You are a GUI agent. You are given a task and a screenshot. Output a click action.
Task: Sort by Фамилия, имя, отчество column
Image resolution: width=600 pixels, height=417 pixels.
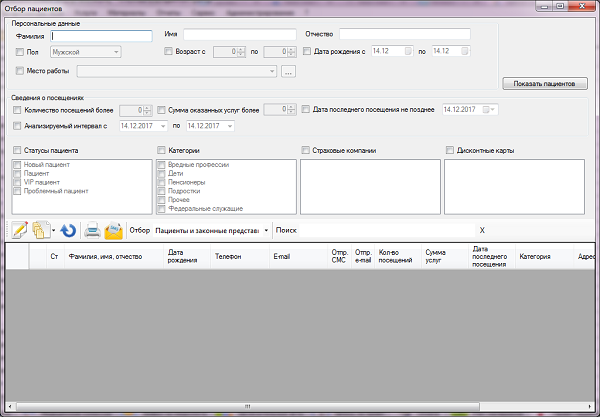click(x=114, y=256)
